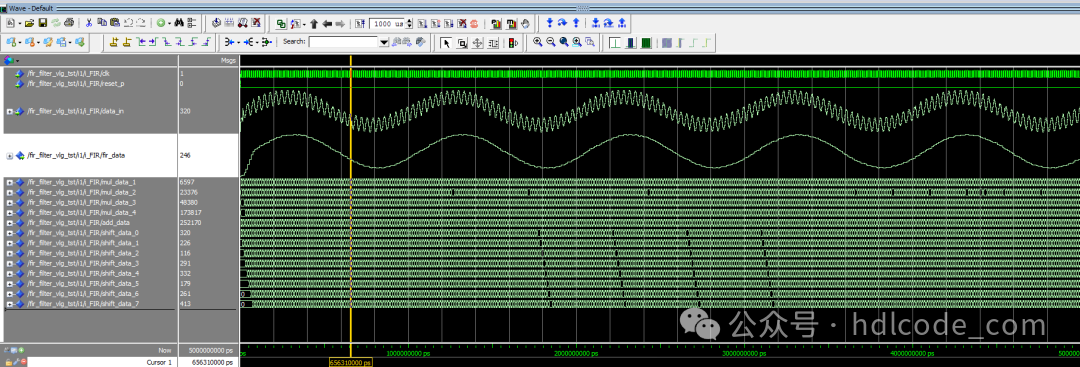Click the Delete Cursor icon
Screen dimensions: 1080x367
point(126,42)
